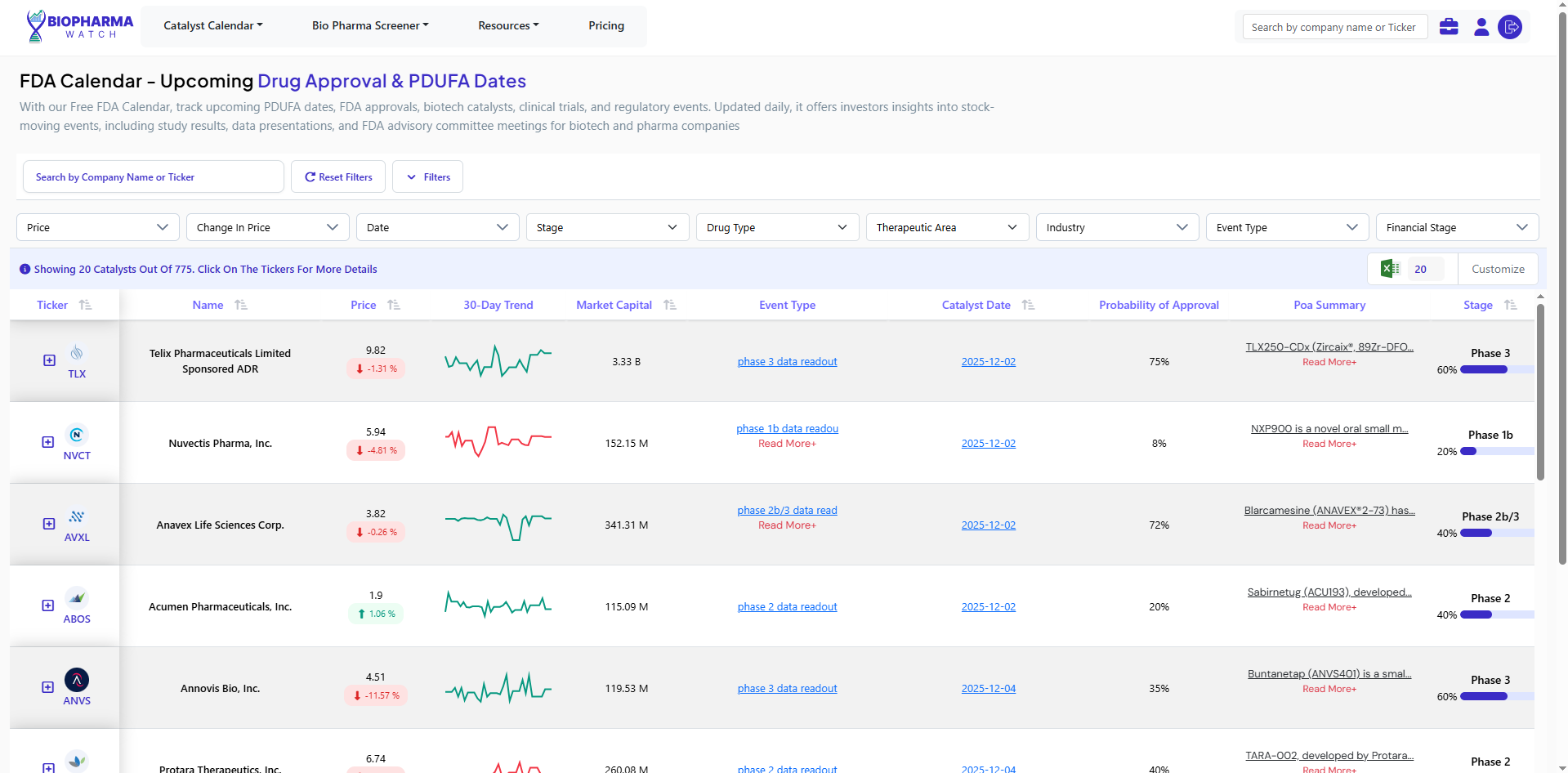Open Acumen phase 2 data readout link
Viewport: 1568px width, 773px height.
pyautogui.click(x=787, y=606)
